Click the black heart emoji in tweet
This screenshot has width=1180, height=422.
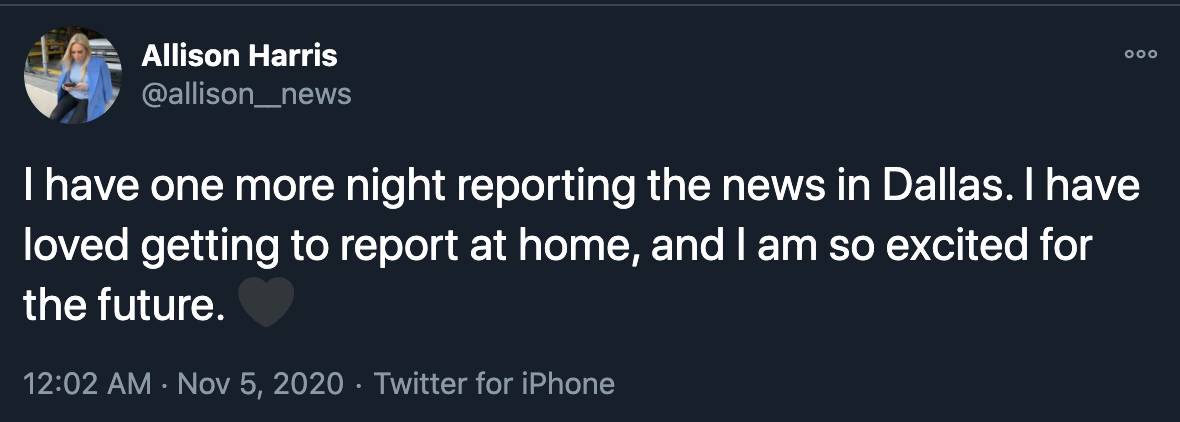267,304
